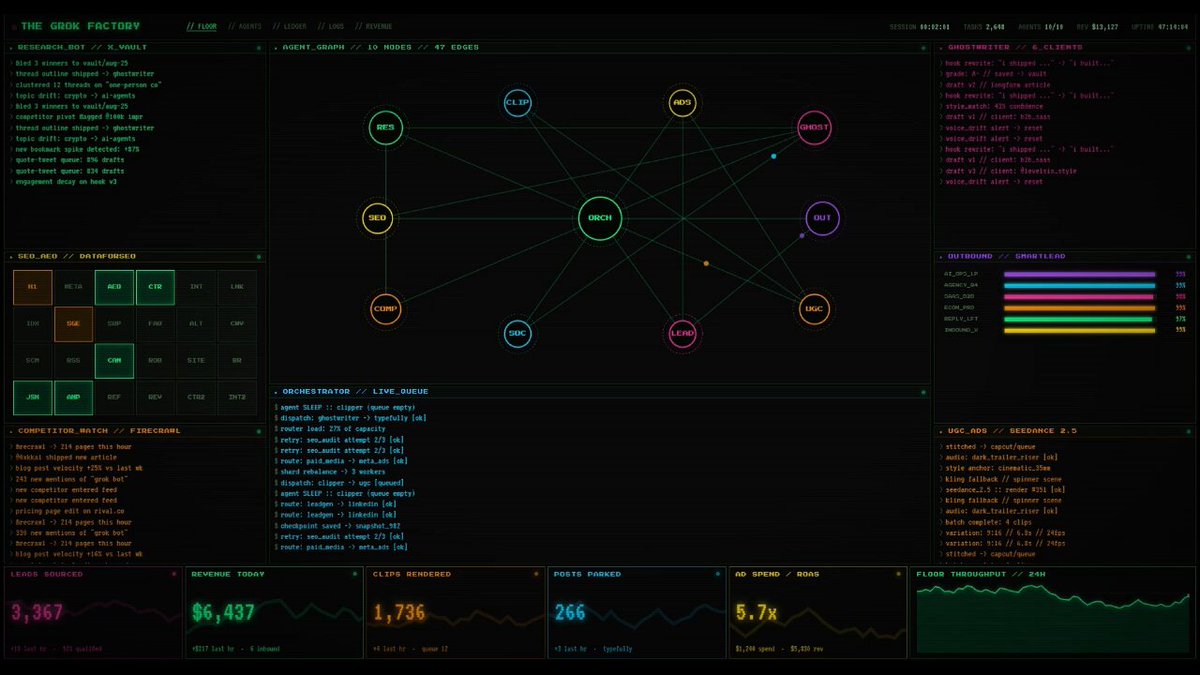This screenshot has height=675, width=1200.
Task: Toggle the CAN tile
Action: point(114,361)
